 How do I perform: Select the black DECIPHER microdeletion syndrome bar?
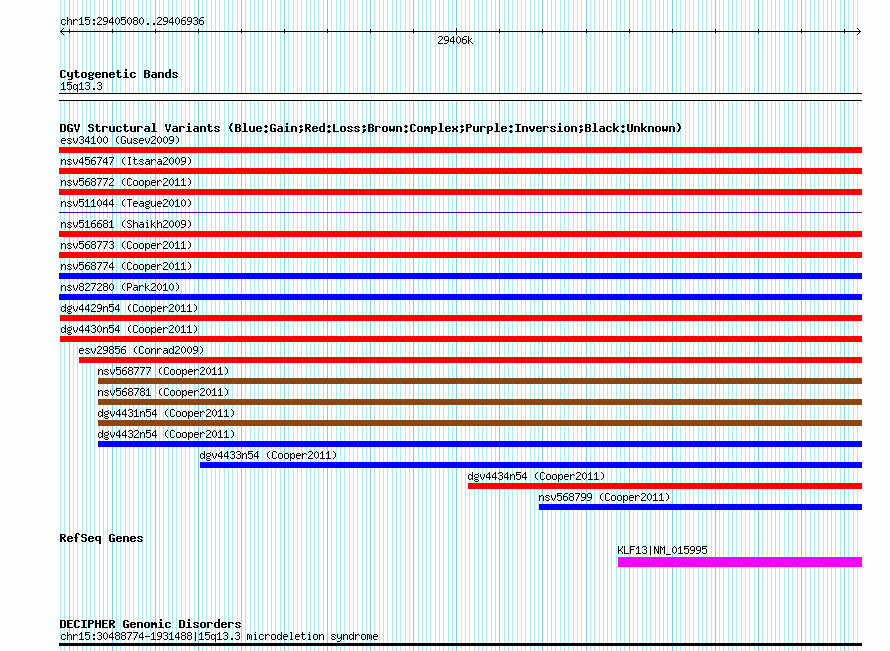[460, 644]
